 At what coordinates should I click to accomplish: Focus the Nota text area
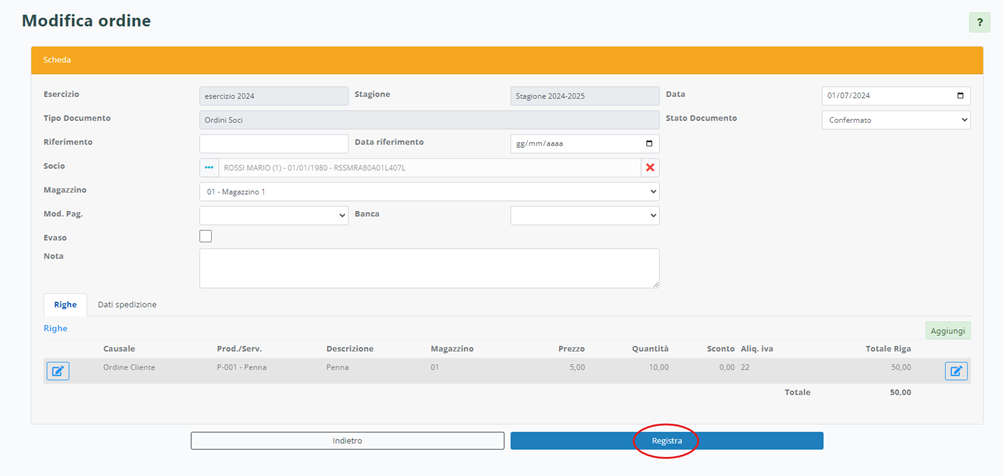(x=429, y=268)
